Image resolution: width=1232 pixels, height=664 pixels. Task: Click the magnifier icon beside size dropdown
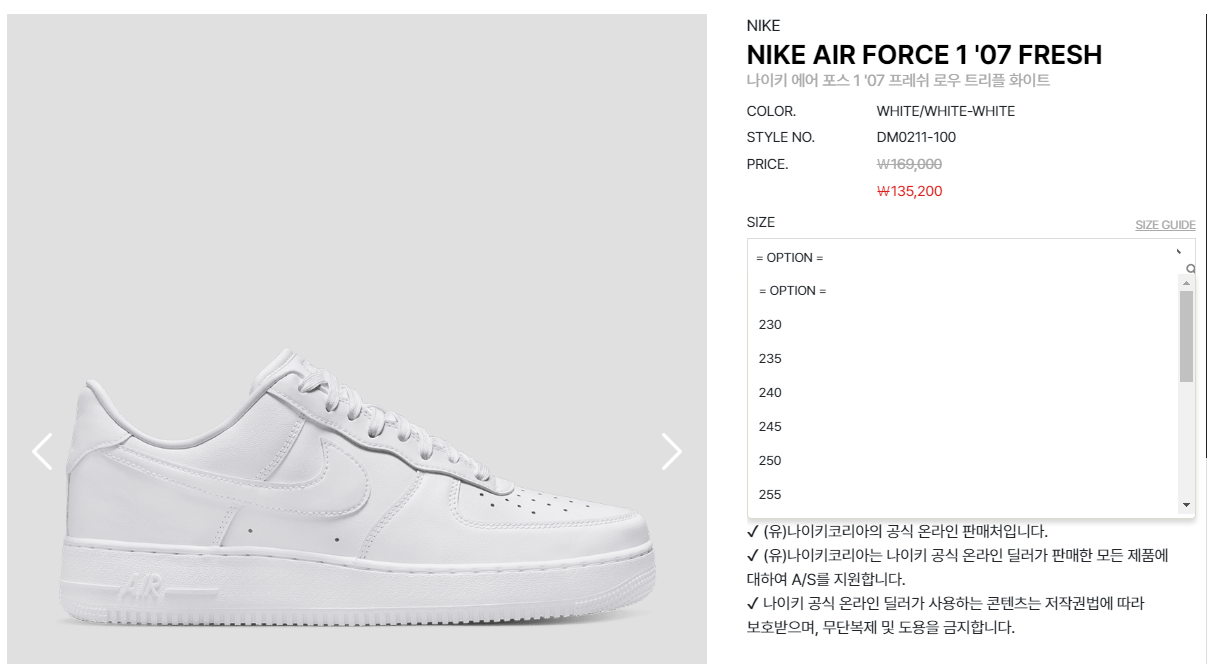[x=1190, y=269]
